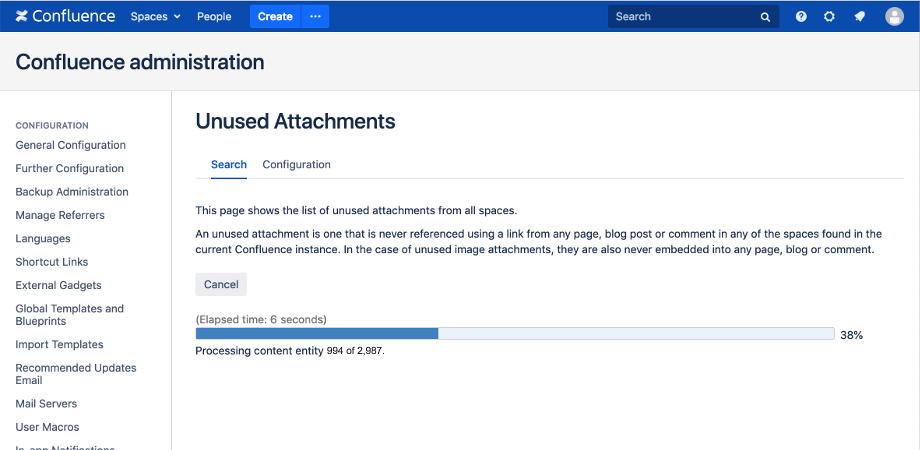Screen dimensions: 920x450
Task: Focus the Search input field
Action: click(694, 16)
